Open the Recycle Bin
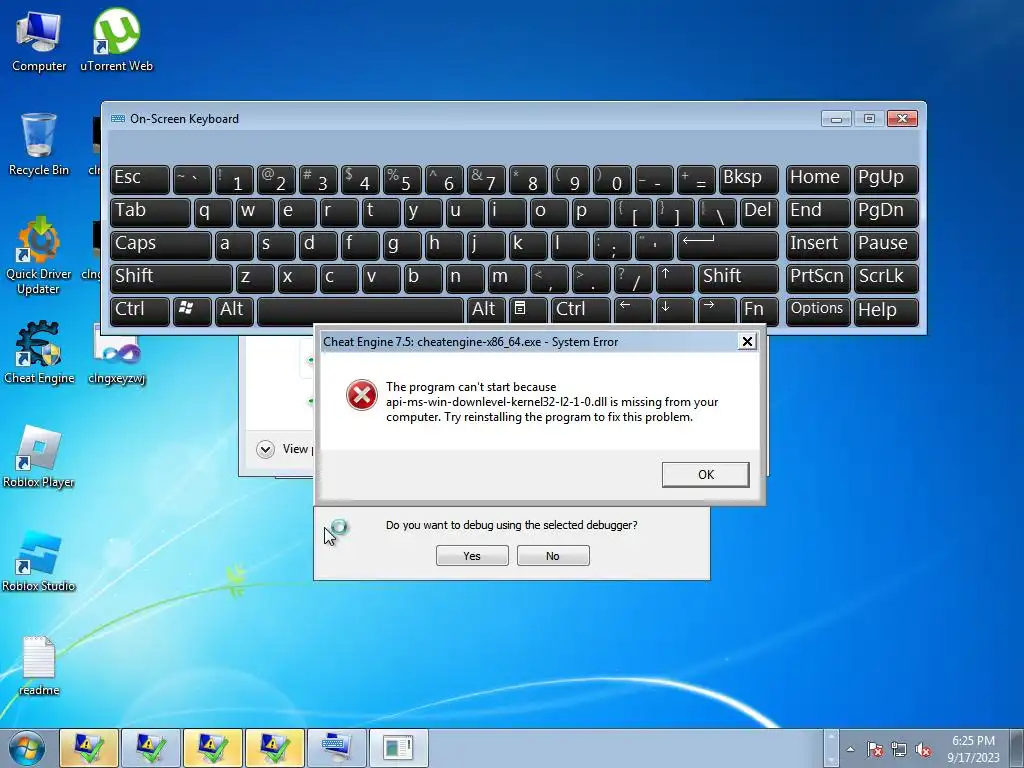 (39, 145)
